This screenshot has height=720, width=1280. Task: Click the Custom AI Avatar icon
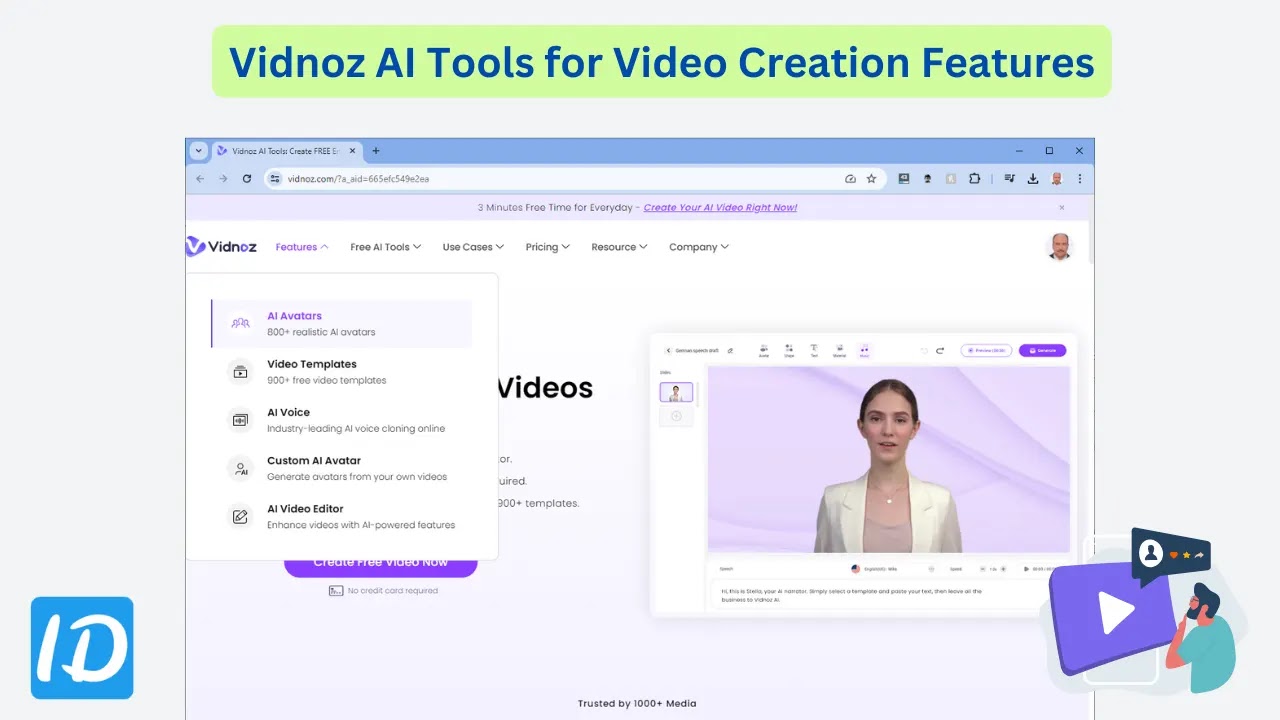240,468
